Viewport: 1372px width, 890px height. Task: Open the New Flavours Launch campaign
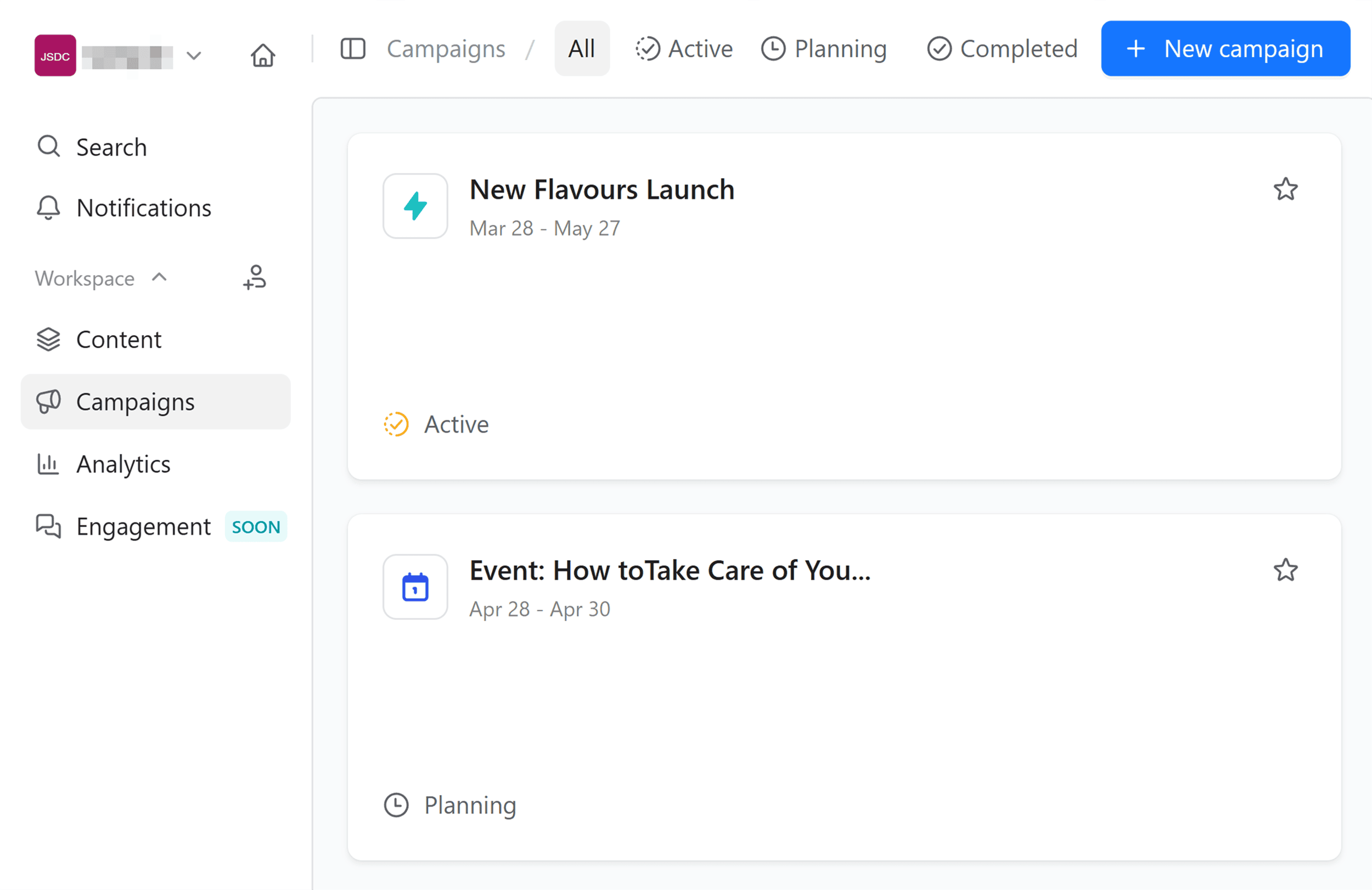[x=601, y=189]
